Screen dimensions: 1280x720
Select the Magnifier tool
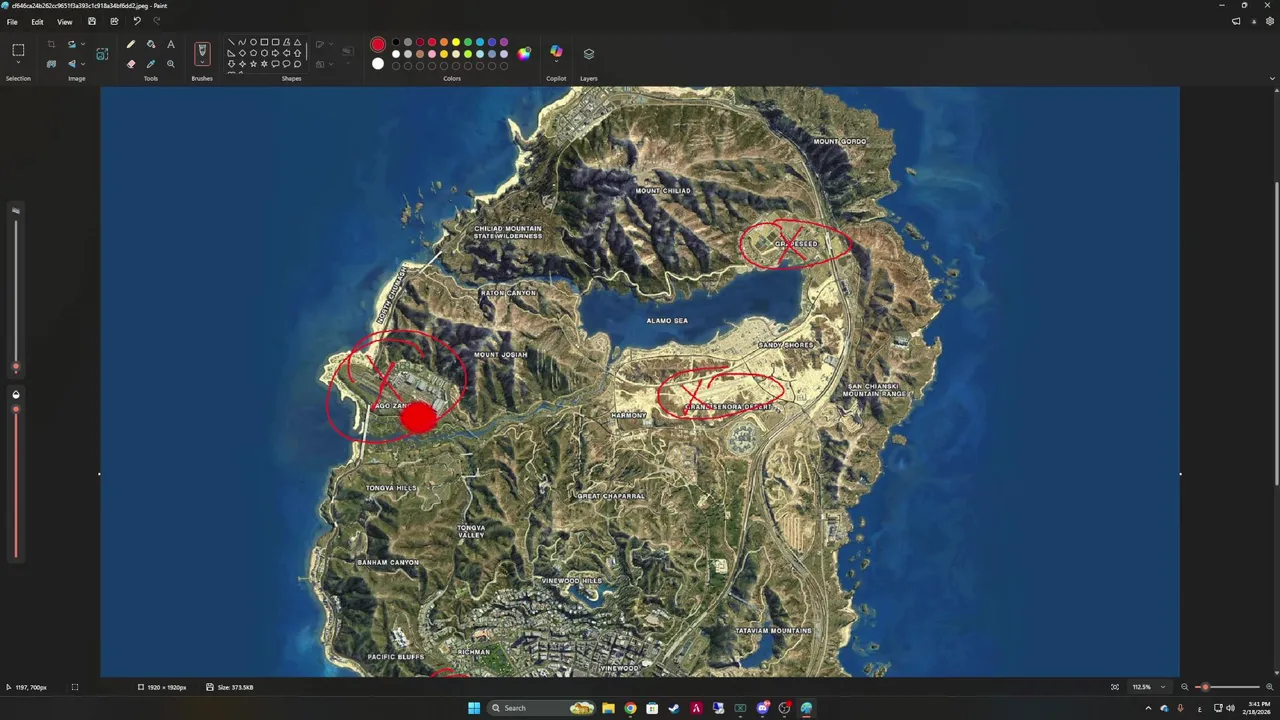[x=171, y=64]
